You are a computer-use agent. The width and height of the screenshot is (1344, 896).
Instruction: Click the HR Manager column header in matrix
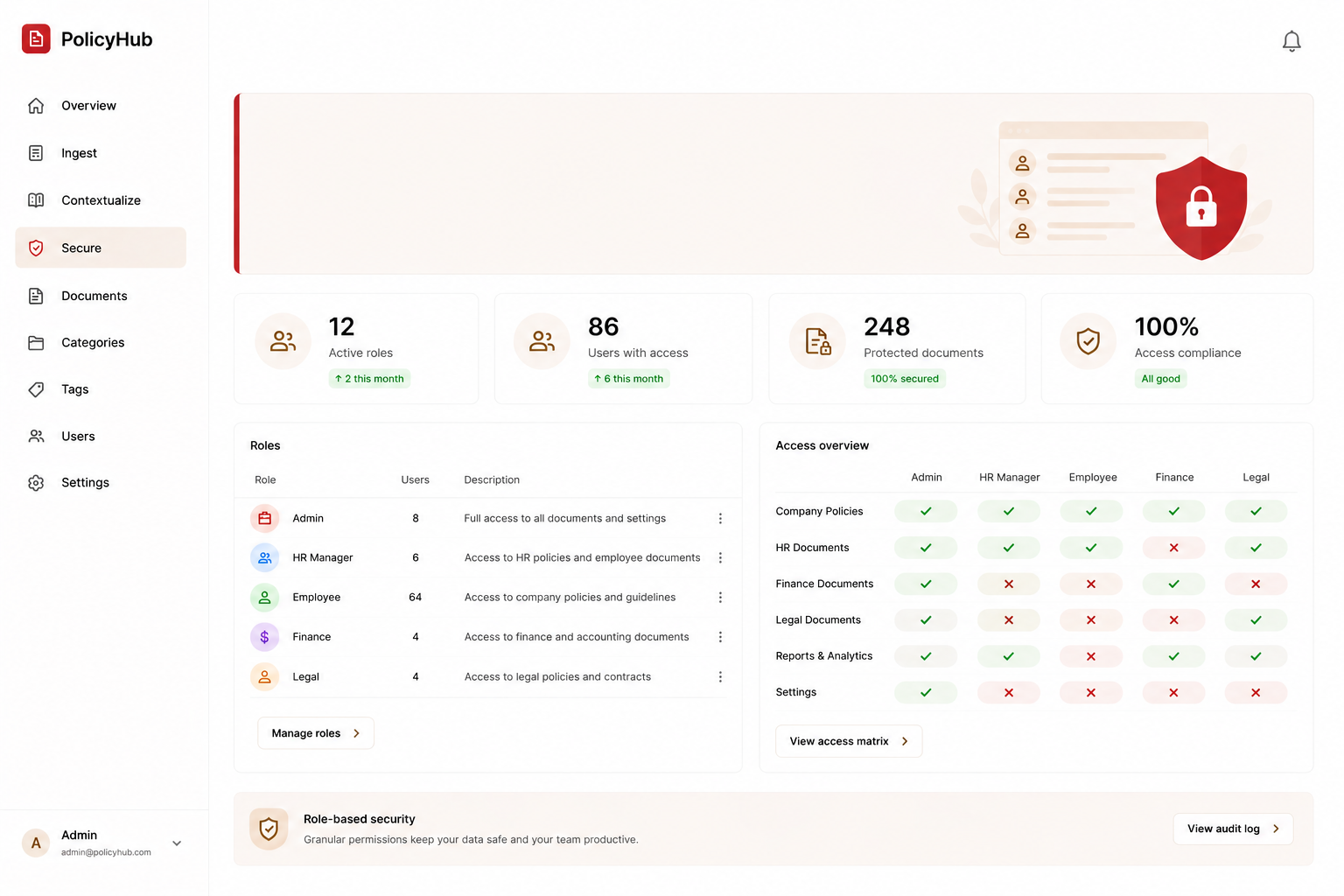1009,478
